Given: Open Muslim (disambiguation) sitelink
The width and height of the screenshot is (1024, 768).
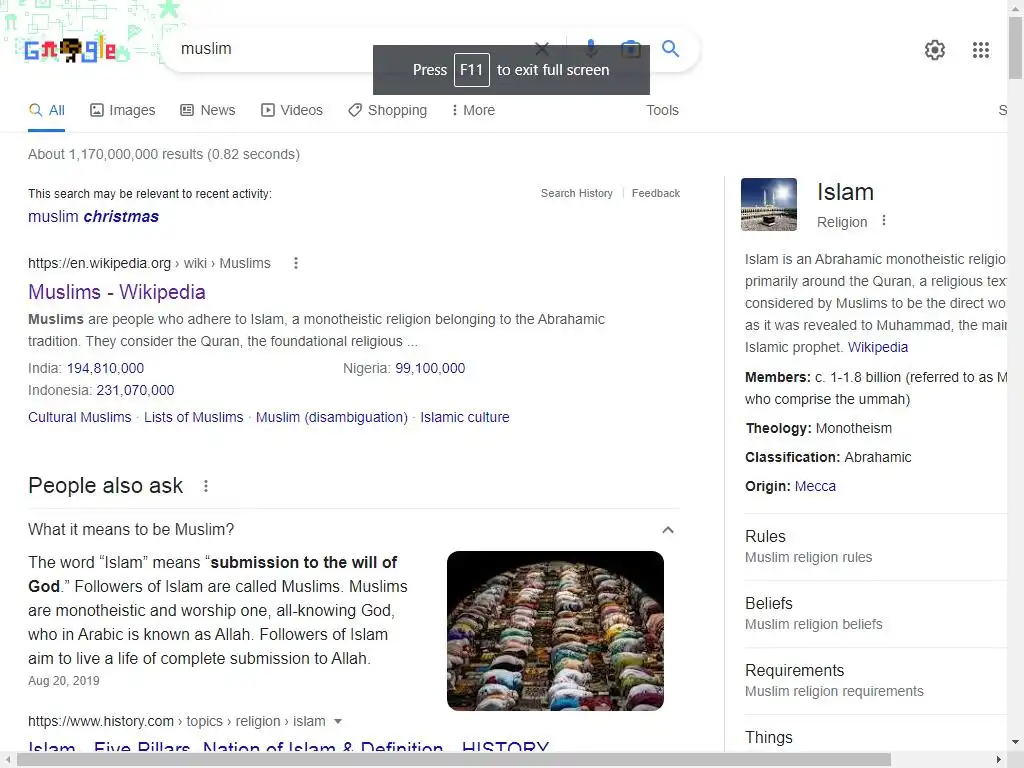Looking at the screenshot, I should [332, 417].
